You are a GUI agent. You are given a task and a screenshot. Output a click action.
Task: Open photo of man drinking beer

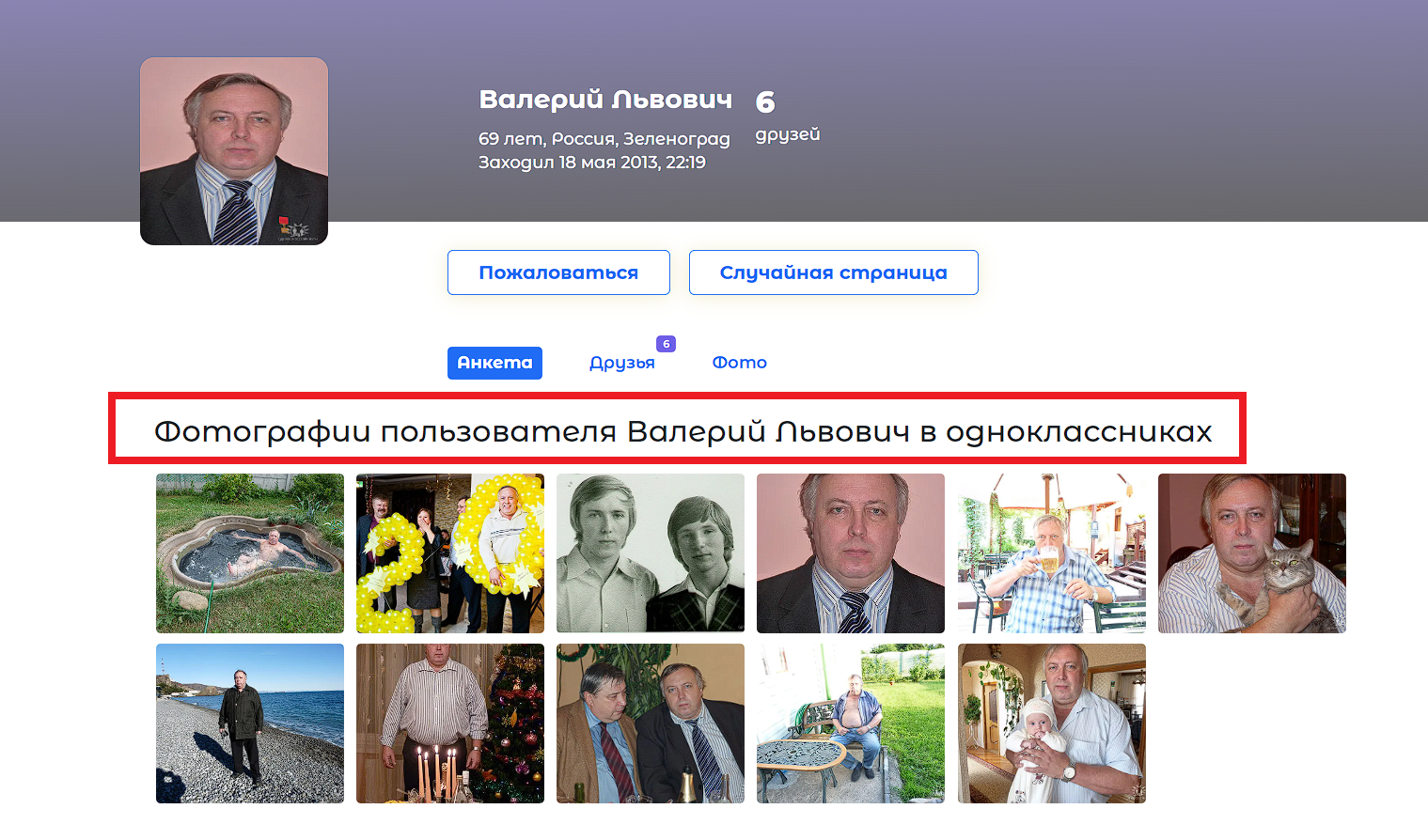click(x=1052, y=553)
